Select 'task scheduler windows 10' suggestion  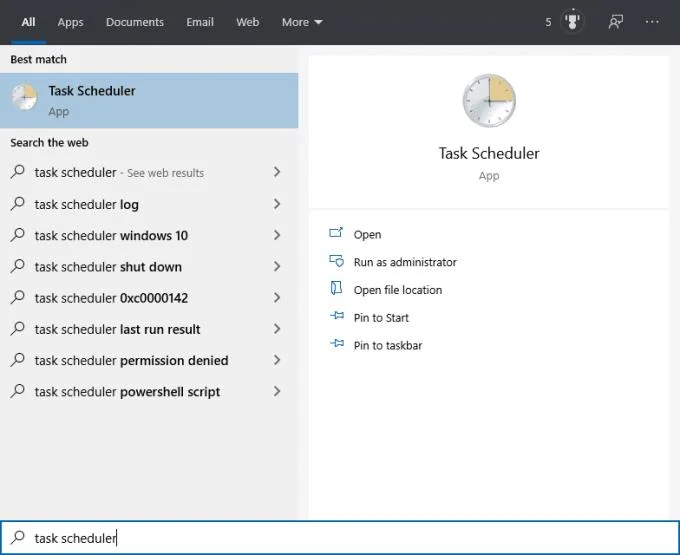point(149,235)
